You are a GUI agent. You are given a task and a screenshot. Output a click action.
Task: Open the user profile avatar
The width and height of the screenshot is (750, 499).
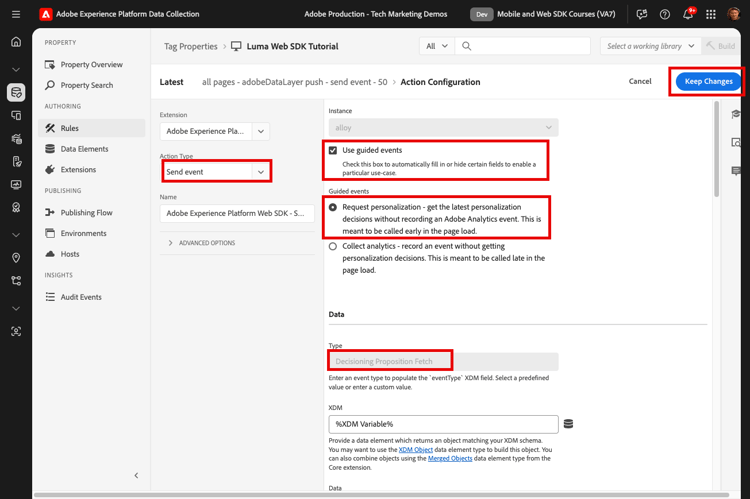(x=734, y=14)
